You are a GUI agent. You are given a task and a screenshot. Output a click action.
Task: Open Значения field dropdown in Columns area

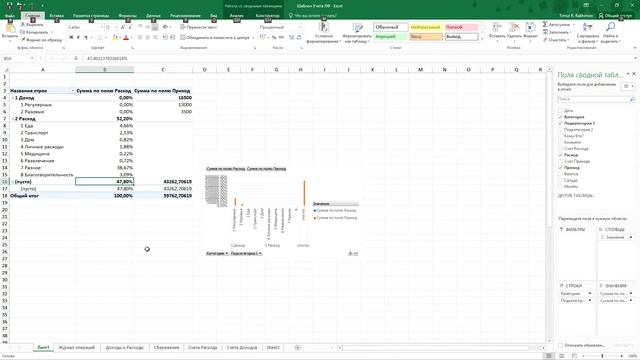(631, 237)
